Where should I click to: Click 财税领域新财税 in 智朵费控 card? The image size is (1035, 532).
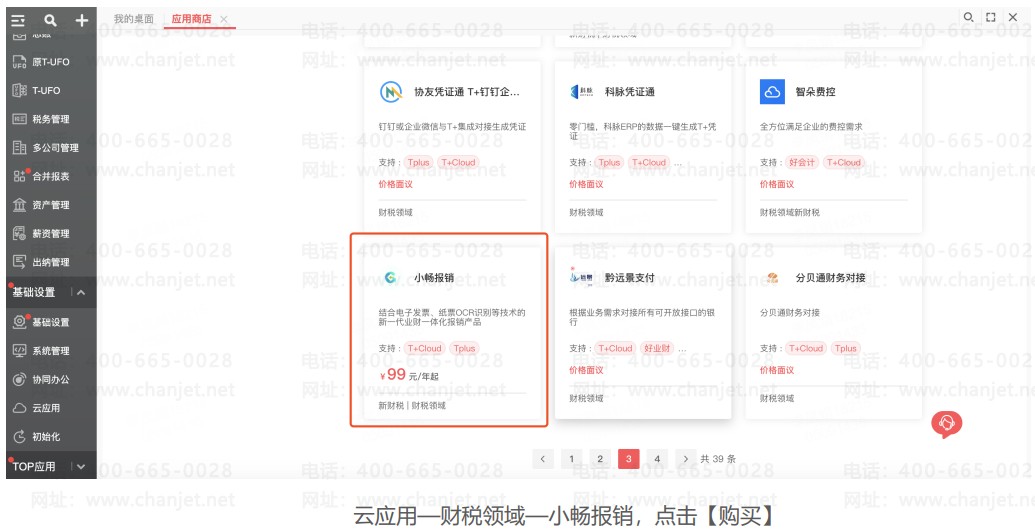coord(789,213)
